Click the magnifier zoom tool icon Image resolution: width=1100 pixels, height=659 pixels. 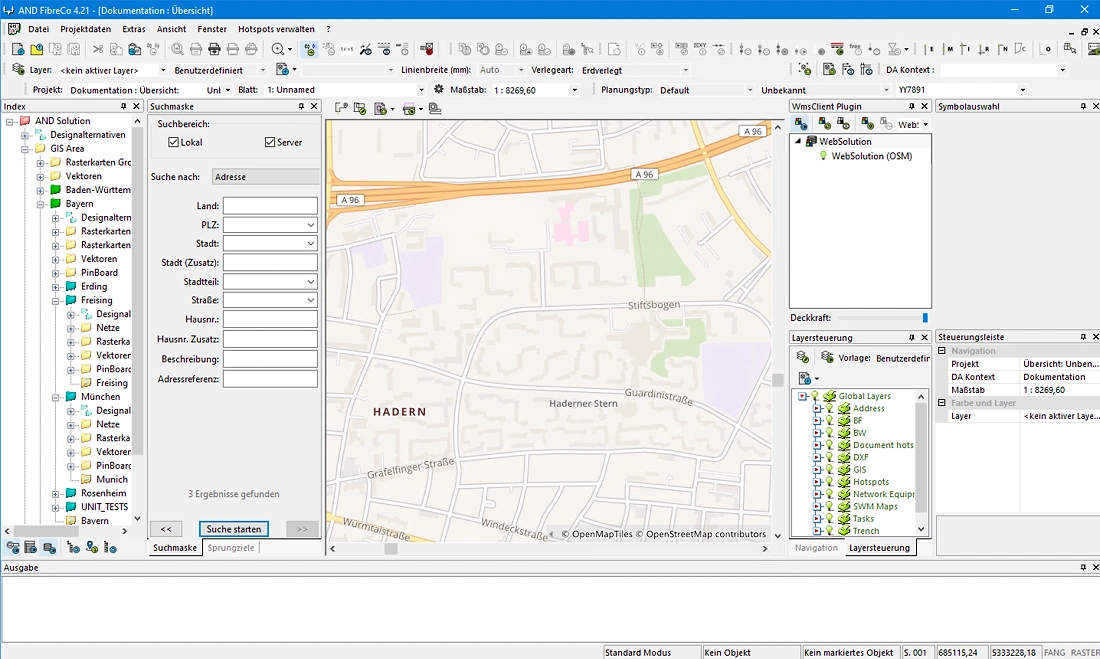click(278, 49)
